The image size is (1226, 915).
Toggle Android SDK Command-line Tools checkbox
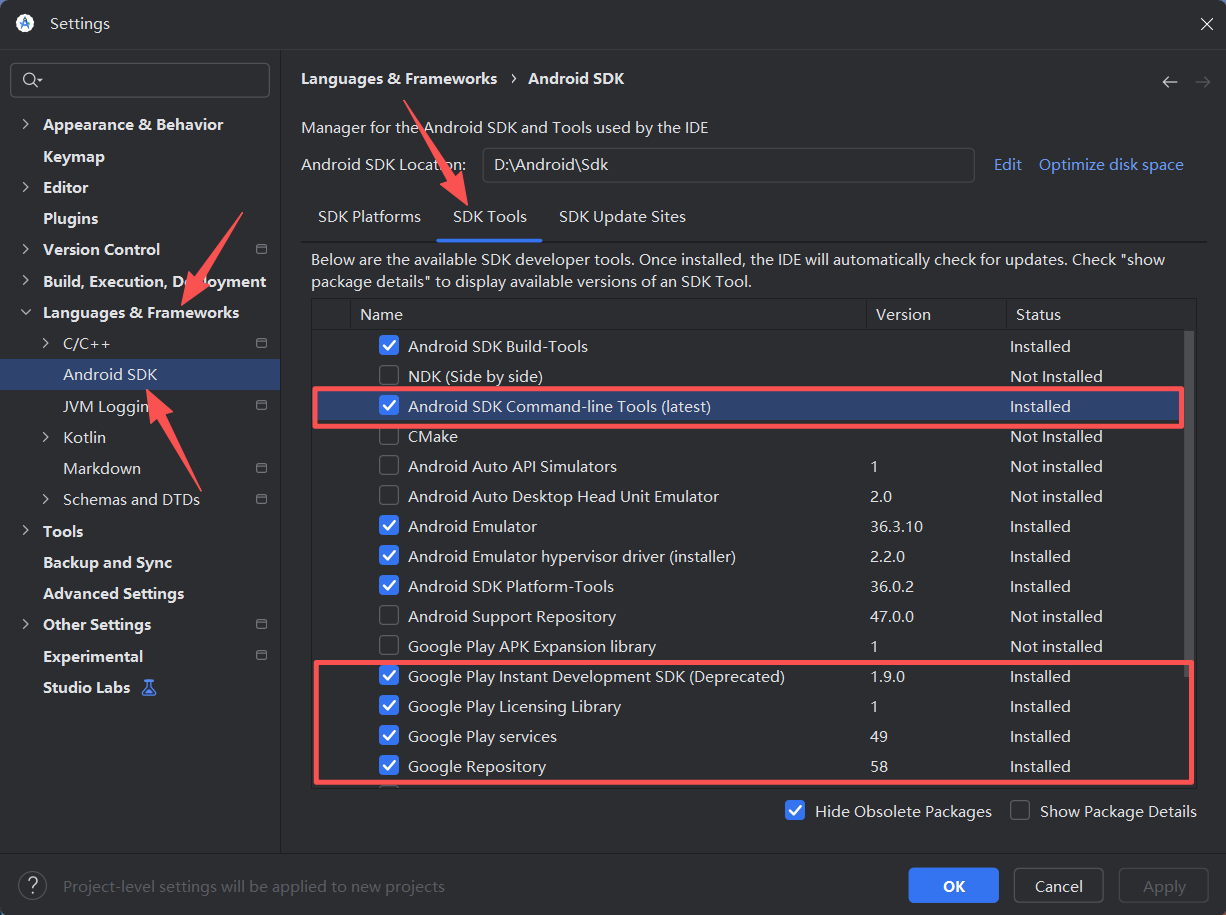(389, 406)
